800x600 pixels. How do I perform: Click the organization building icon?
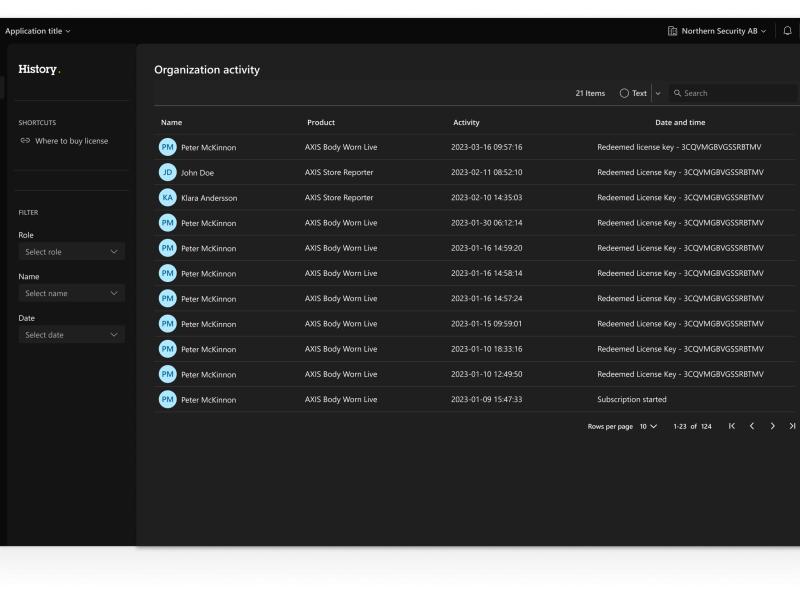pyautogui.click(x=672, y=31)
